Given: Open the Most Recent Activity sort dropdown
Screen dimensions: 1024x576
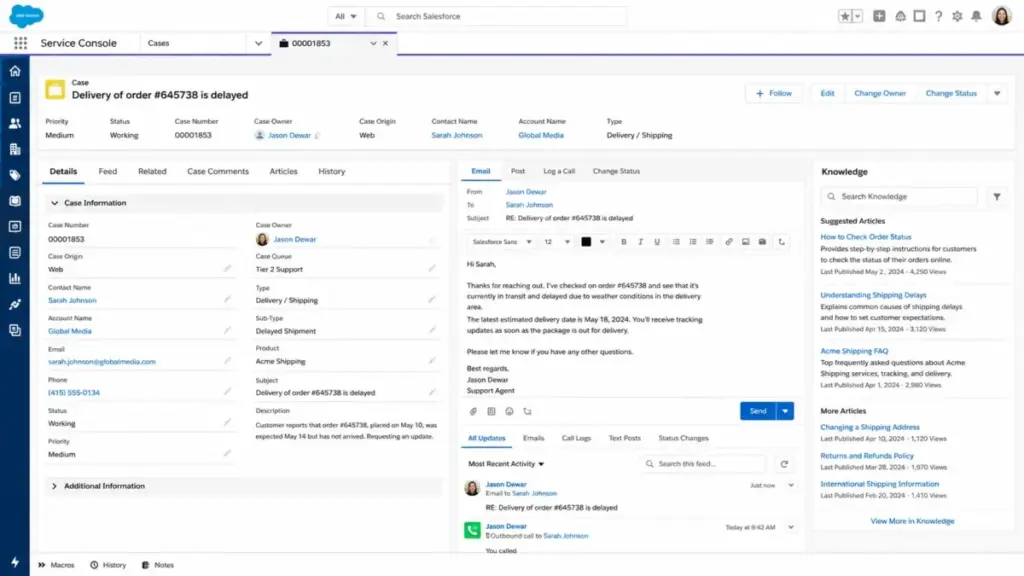Looking at the screenshot, I should pos(506,464).
